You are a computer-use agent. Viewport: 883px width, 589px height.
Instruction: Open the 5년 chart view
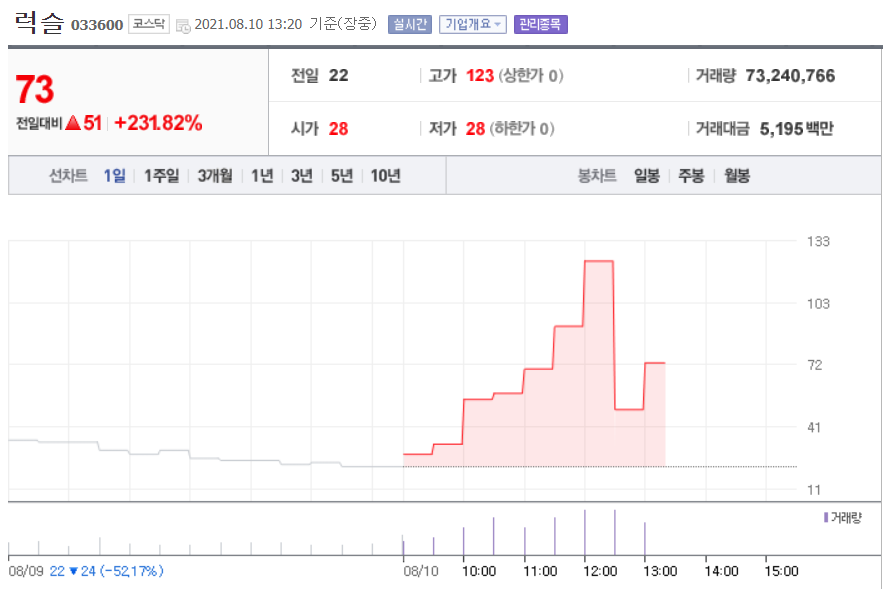tap(342, 176)
